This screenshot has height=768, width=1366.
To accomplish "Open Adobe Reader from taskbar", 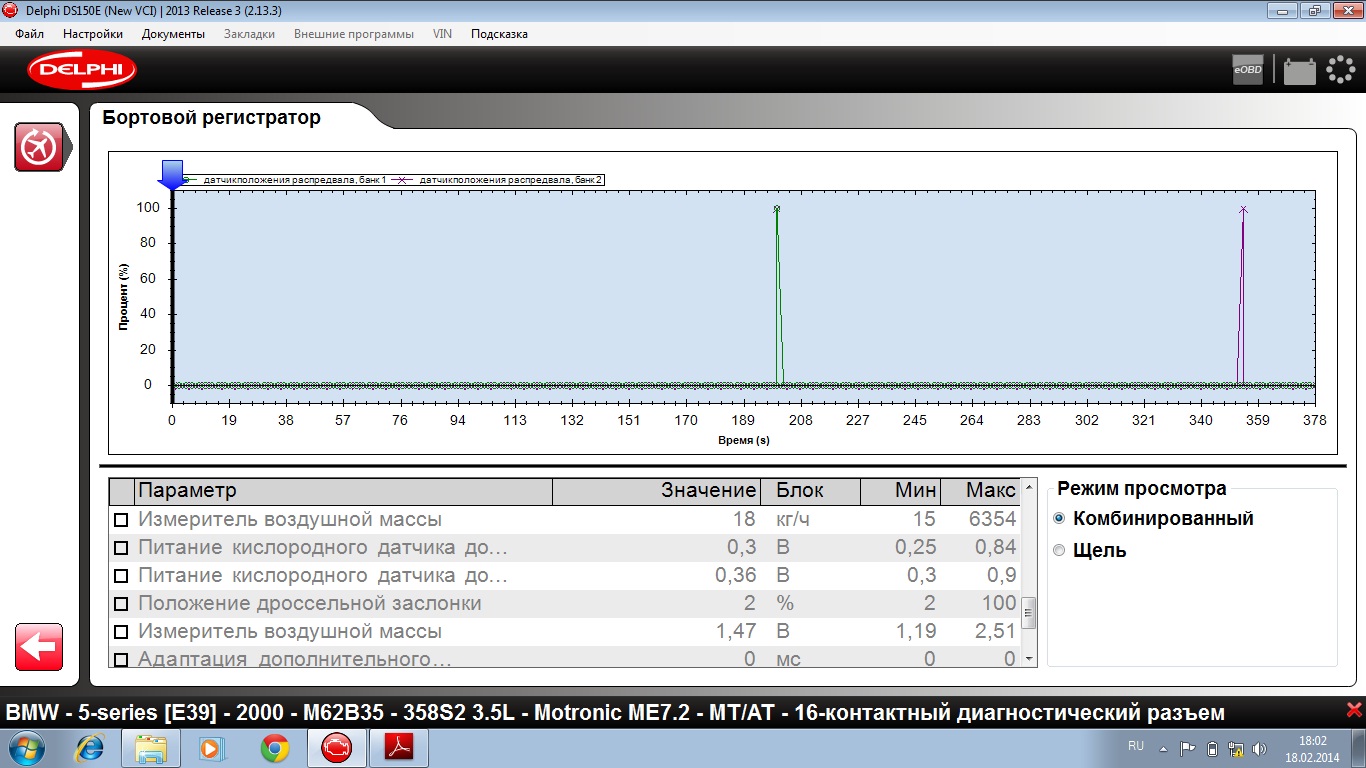I will 398,748.
